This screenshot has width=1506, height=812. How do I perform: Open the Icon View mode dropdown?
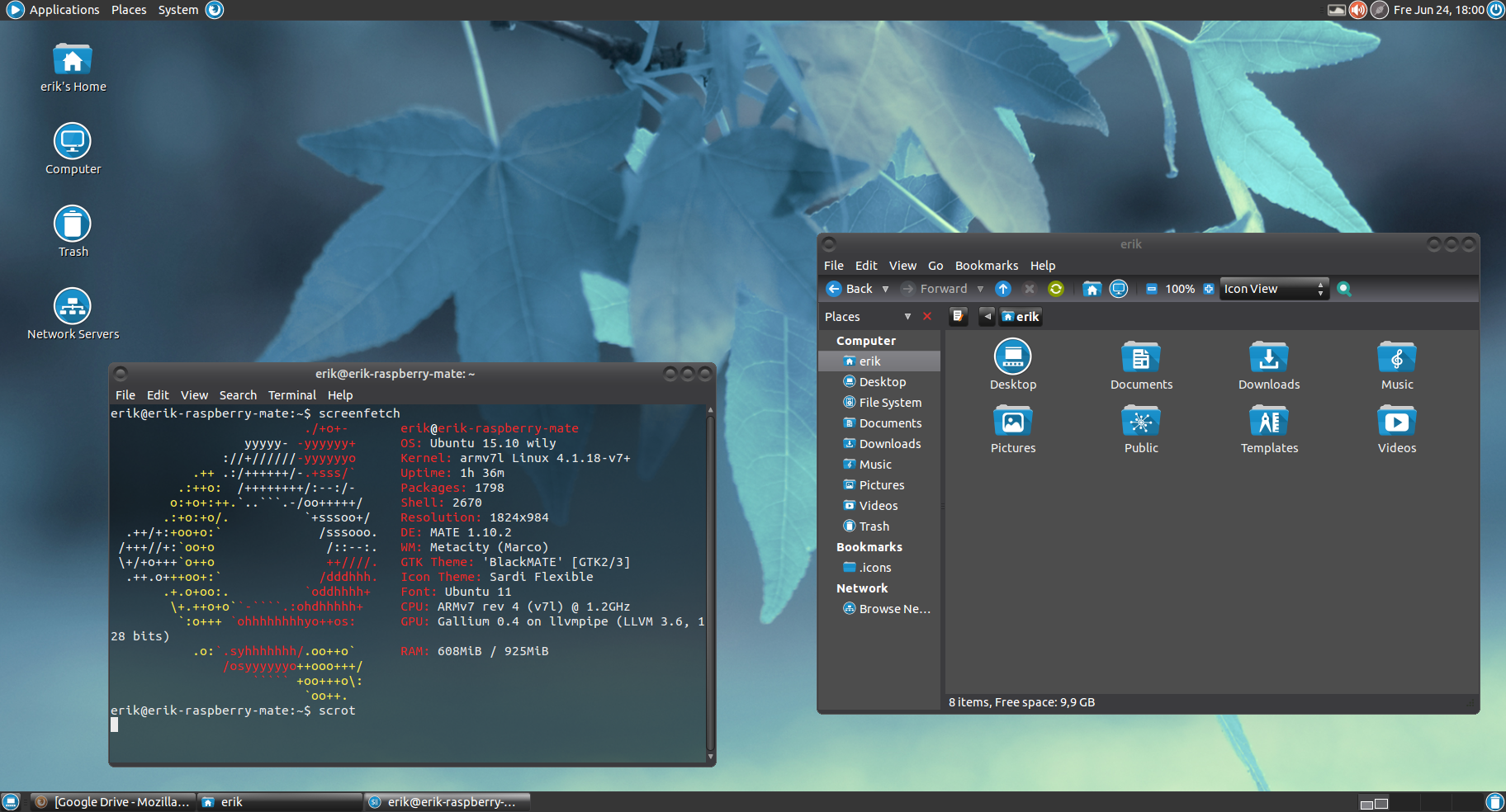click(1274, 289)
